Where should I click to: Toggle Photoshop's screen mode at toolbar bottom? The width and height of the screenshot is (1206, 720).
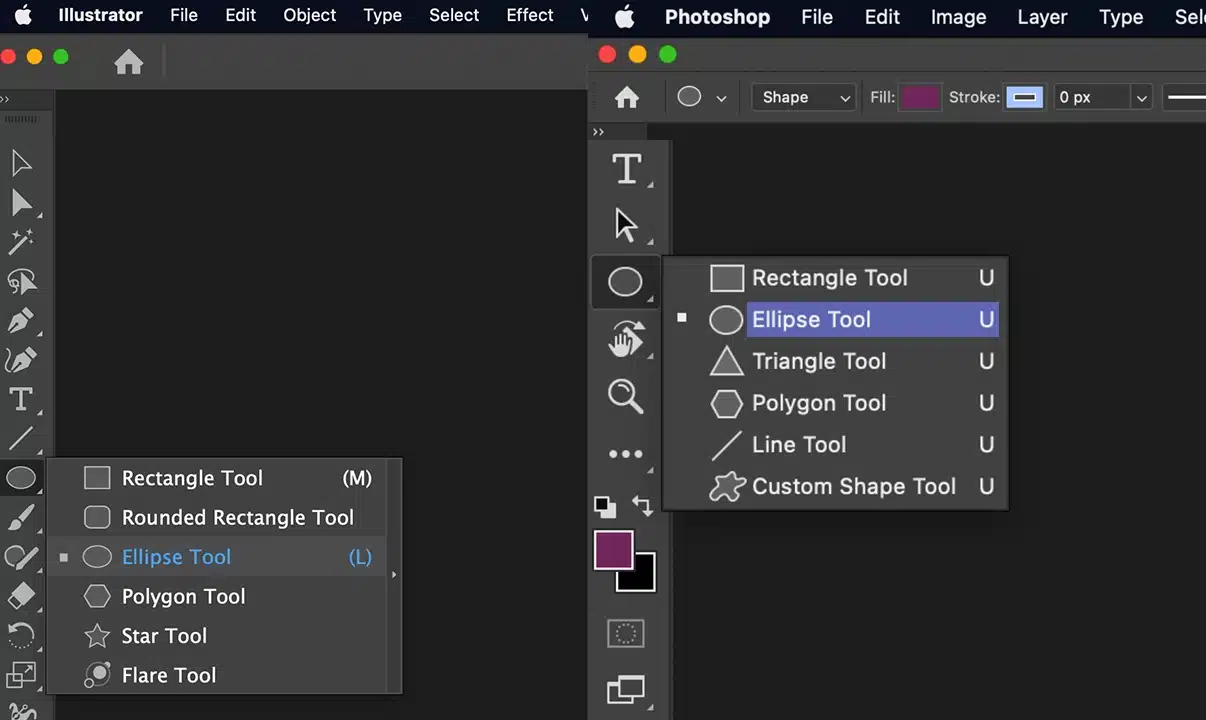point(626,690)
